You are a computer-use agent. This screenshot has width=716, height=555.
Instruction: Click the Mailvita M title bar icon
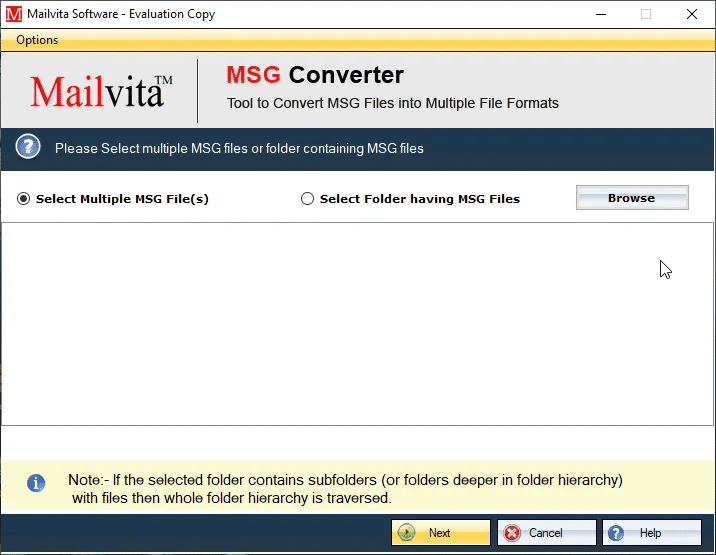(x=14, y=14)
